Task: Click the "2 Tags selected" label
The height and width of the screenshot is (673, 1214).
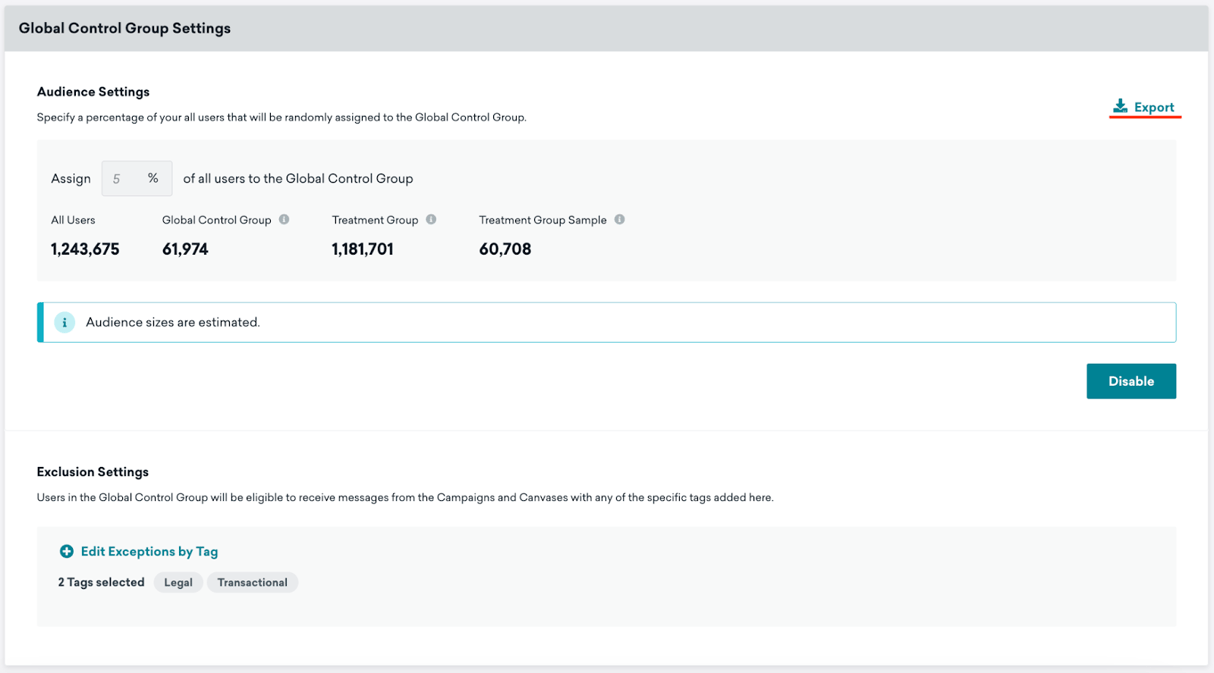Action: click(x=101, y=582)
